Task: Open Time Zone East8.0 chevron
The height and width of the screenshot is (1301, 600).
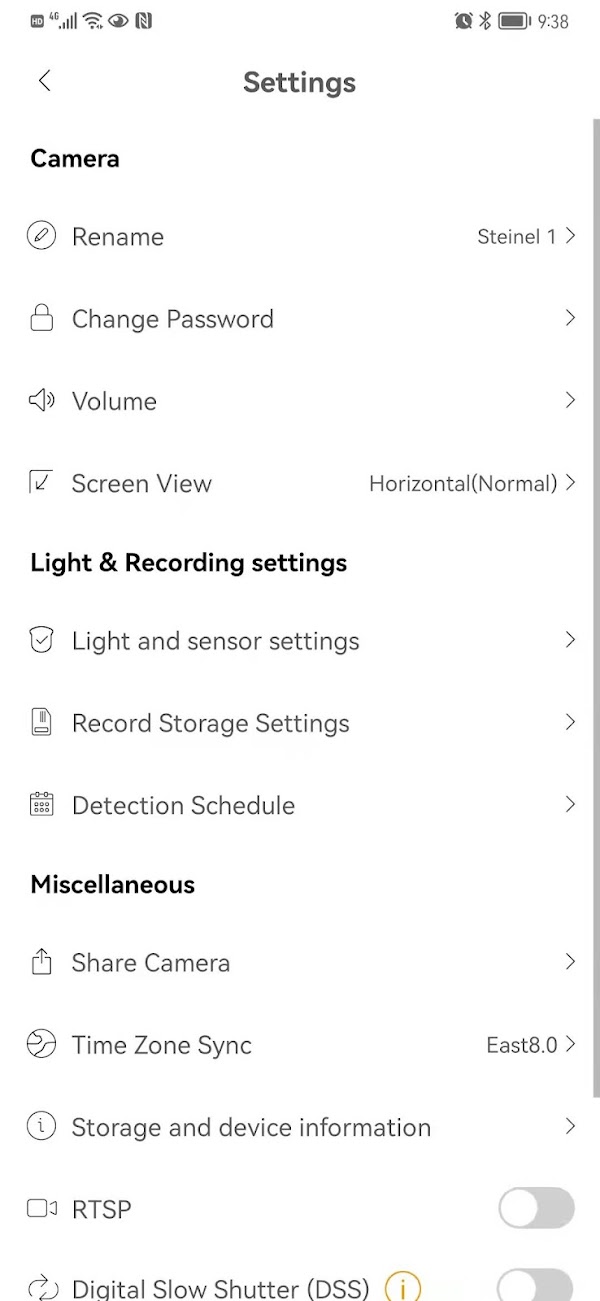Action: [x=570, y=1045]
